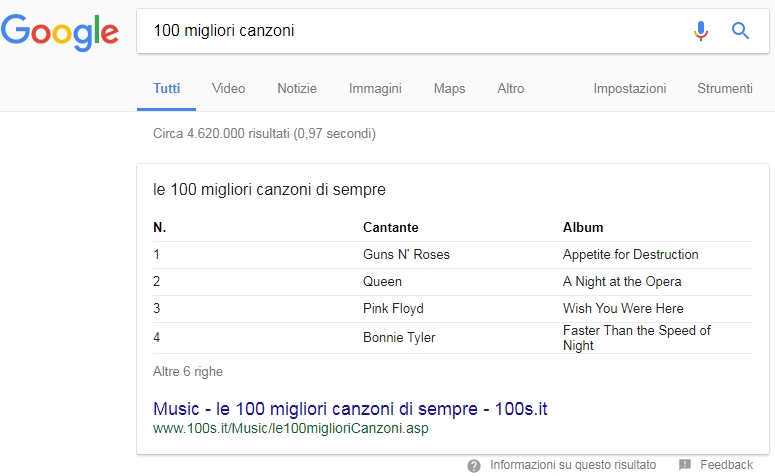This screenshot has width=775, height=476.
Task: Open 'Music - le 100 migliori canzoni' link
Action: (x=350, y=409)
